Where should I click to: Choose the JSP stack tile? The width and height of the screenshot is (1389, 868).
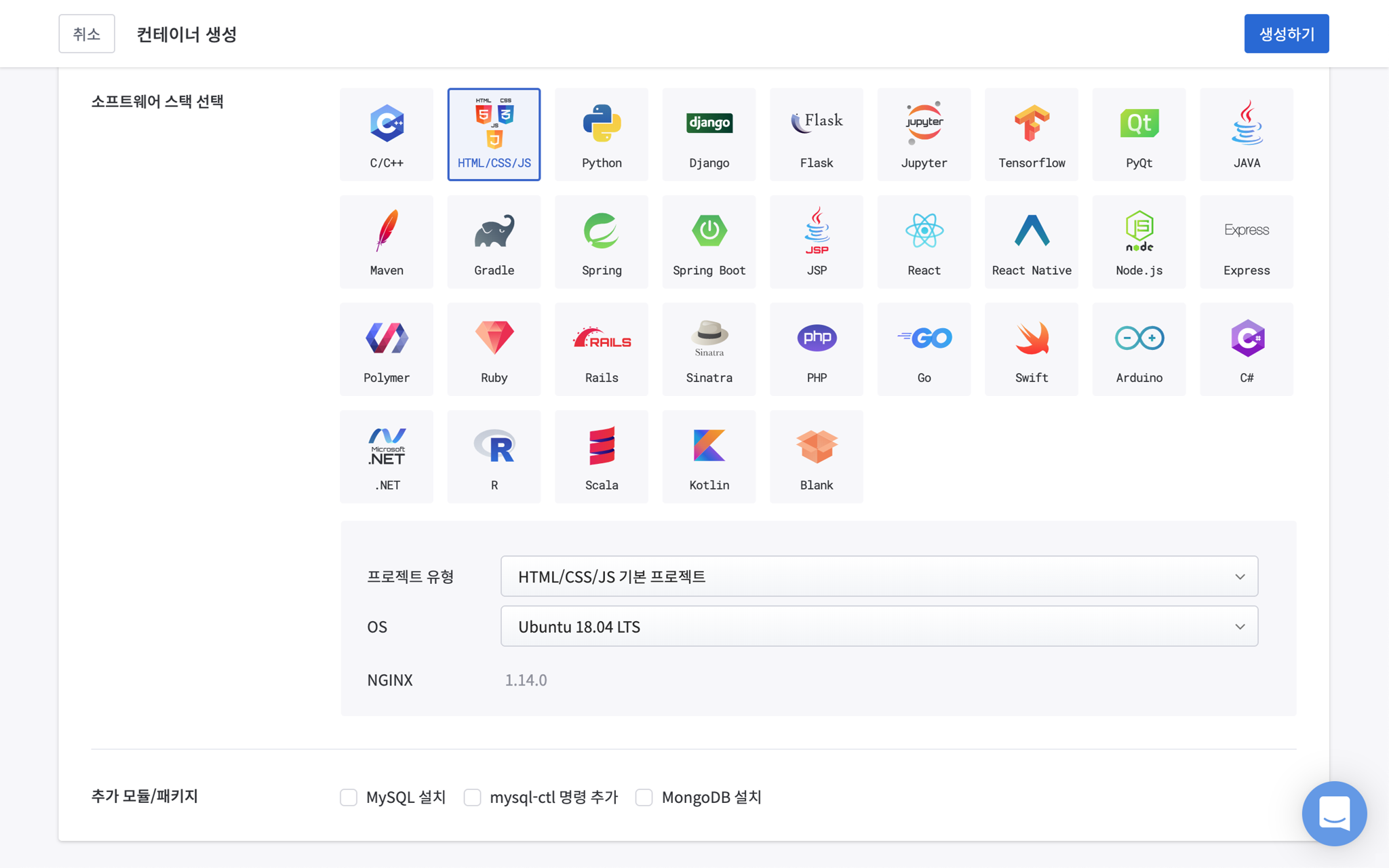(817, 242)
